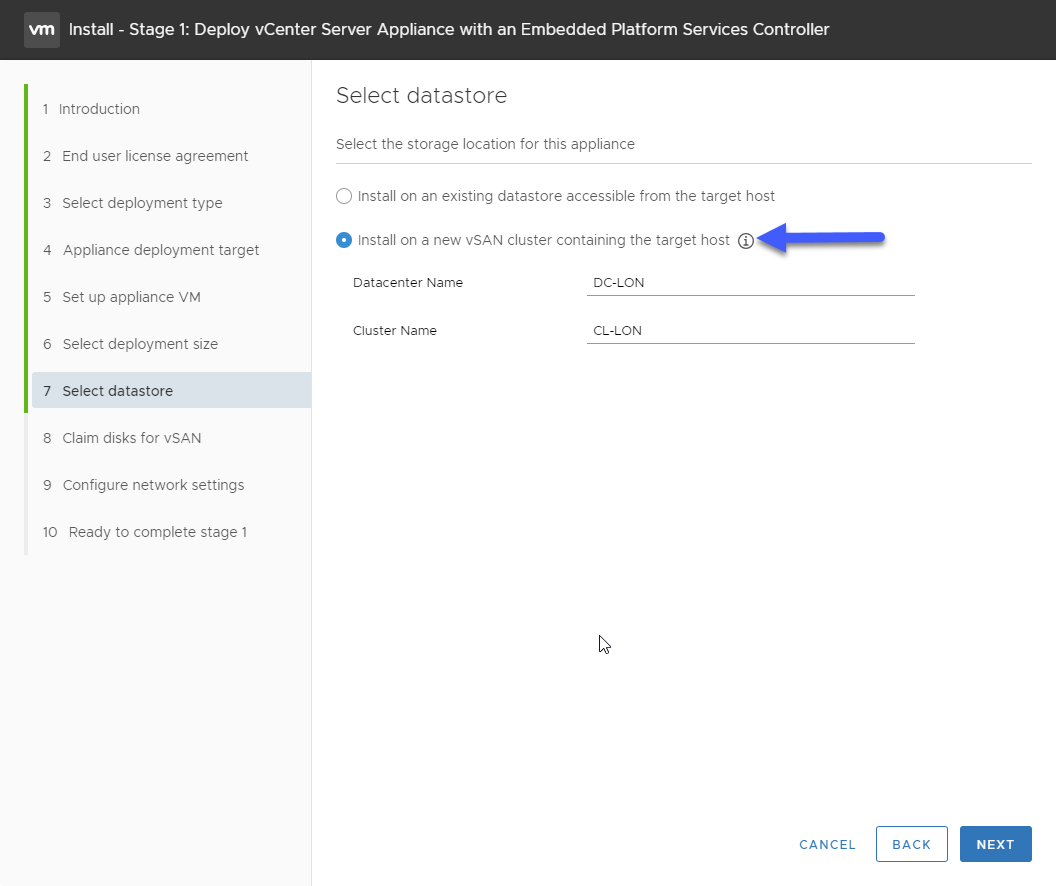This screenshot has height=886, width=1056.
Task: Focus the Cluster Name field with CL-LON
Action: (x=750, y=331)
